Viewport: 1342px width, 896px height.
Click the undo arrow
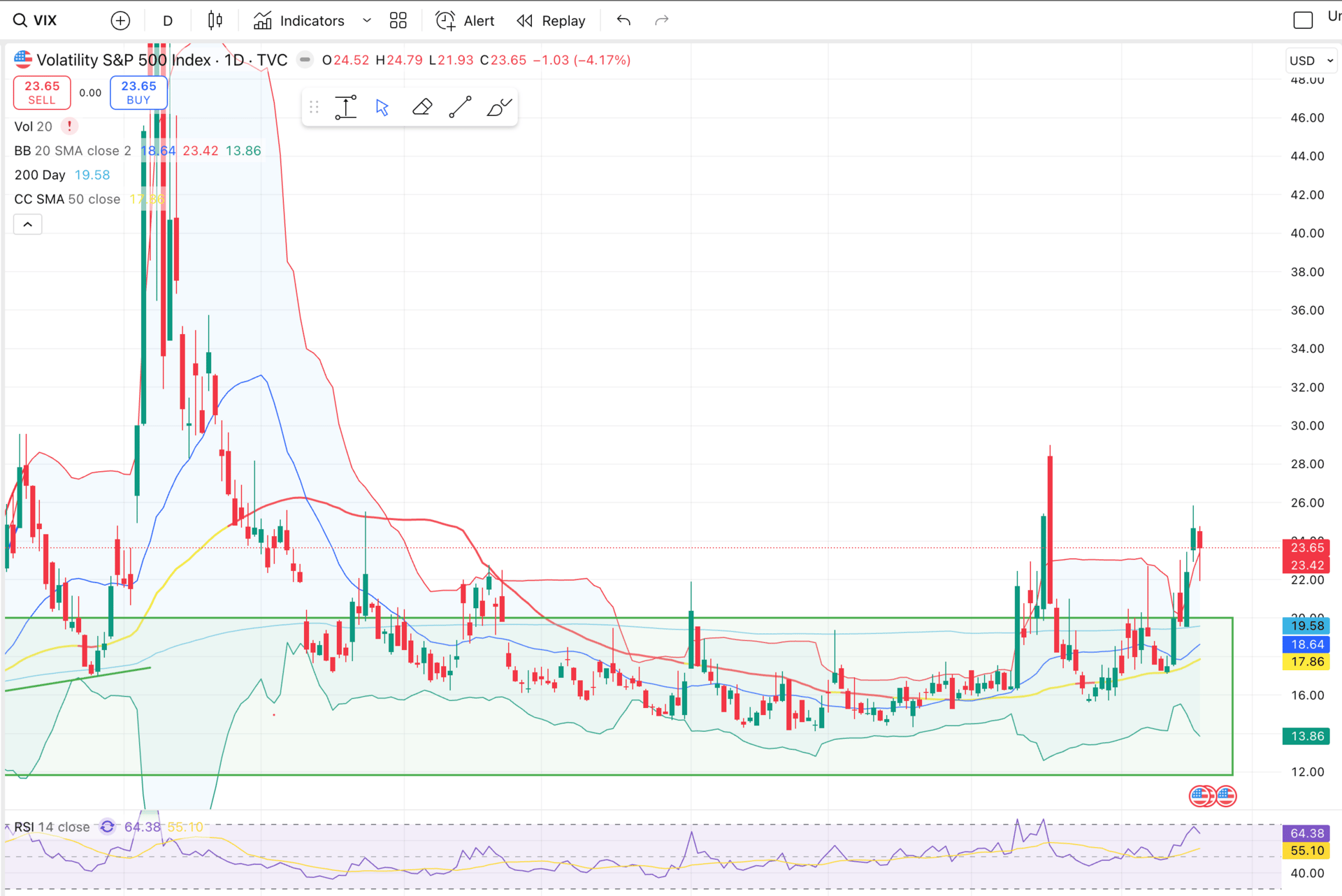(623, 21)
